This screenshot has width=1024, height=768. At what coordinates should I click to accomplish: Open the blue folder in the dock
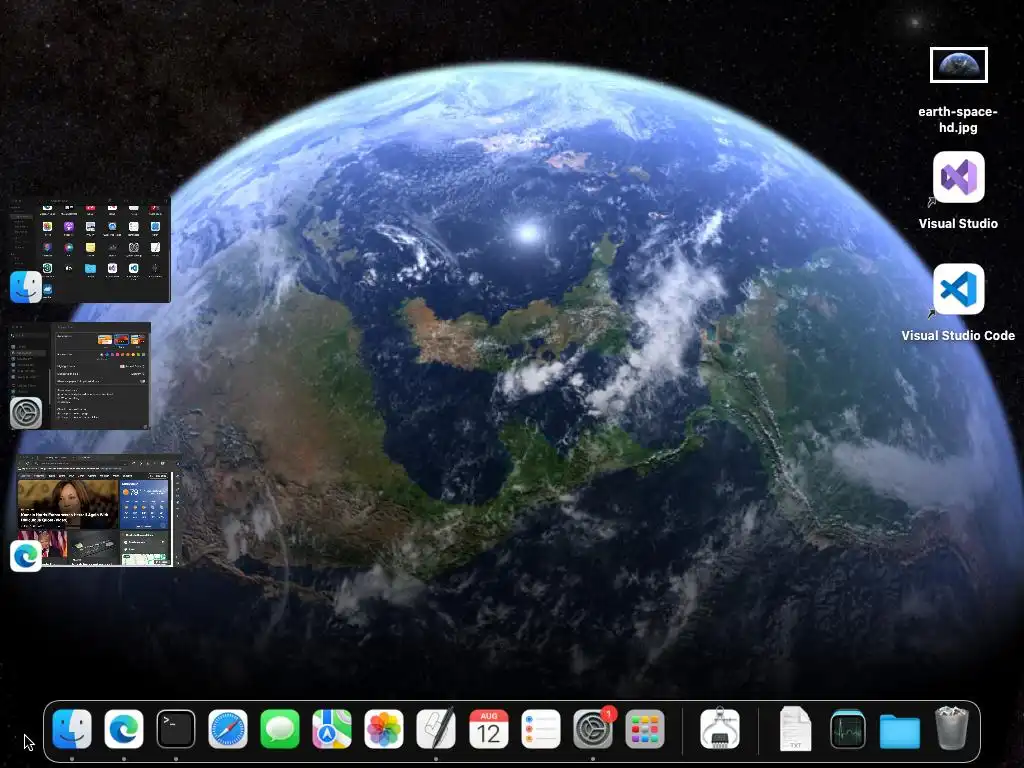coord(900,730)
